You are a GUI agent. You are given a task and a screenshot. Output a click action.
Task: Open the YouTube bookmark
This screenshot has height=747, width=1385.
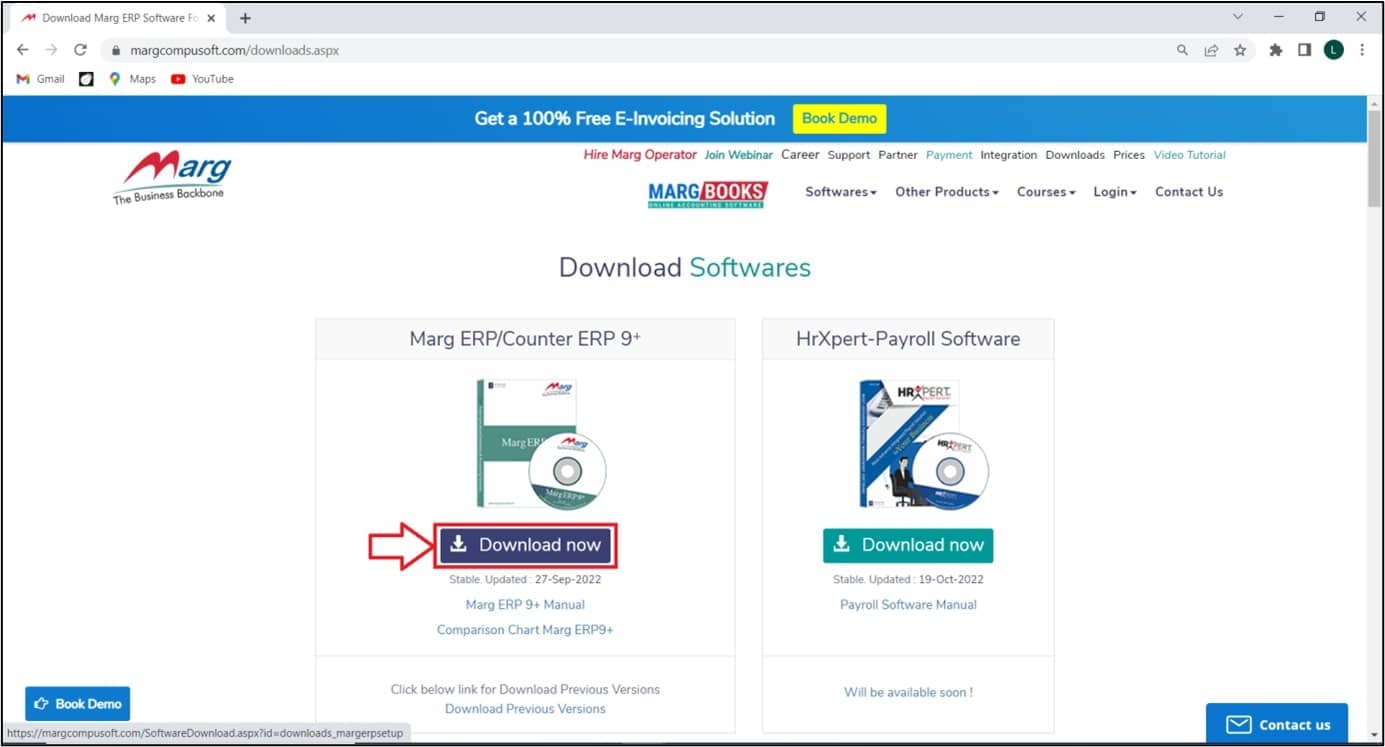pyautogui.click(x=200, y=79)
